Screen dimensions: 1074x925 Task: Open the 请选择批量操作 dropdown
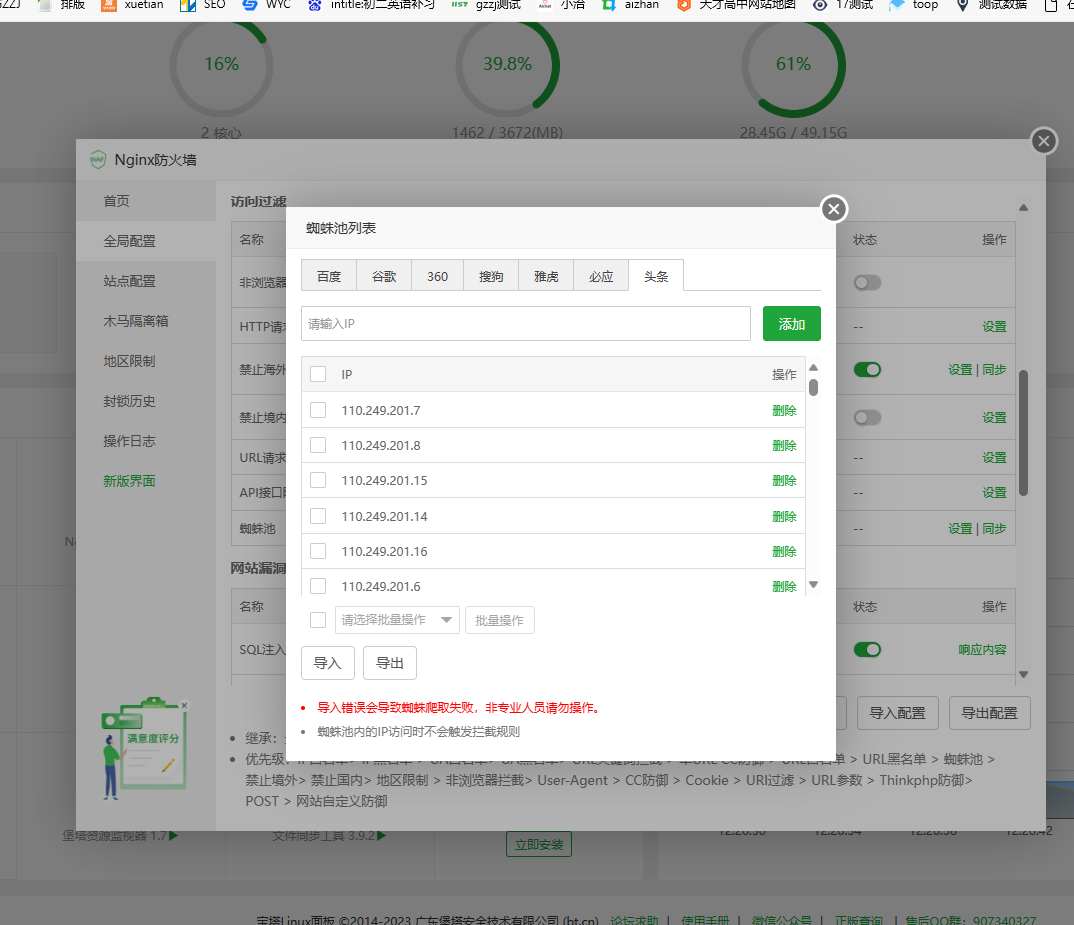pos(397,620)
